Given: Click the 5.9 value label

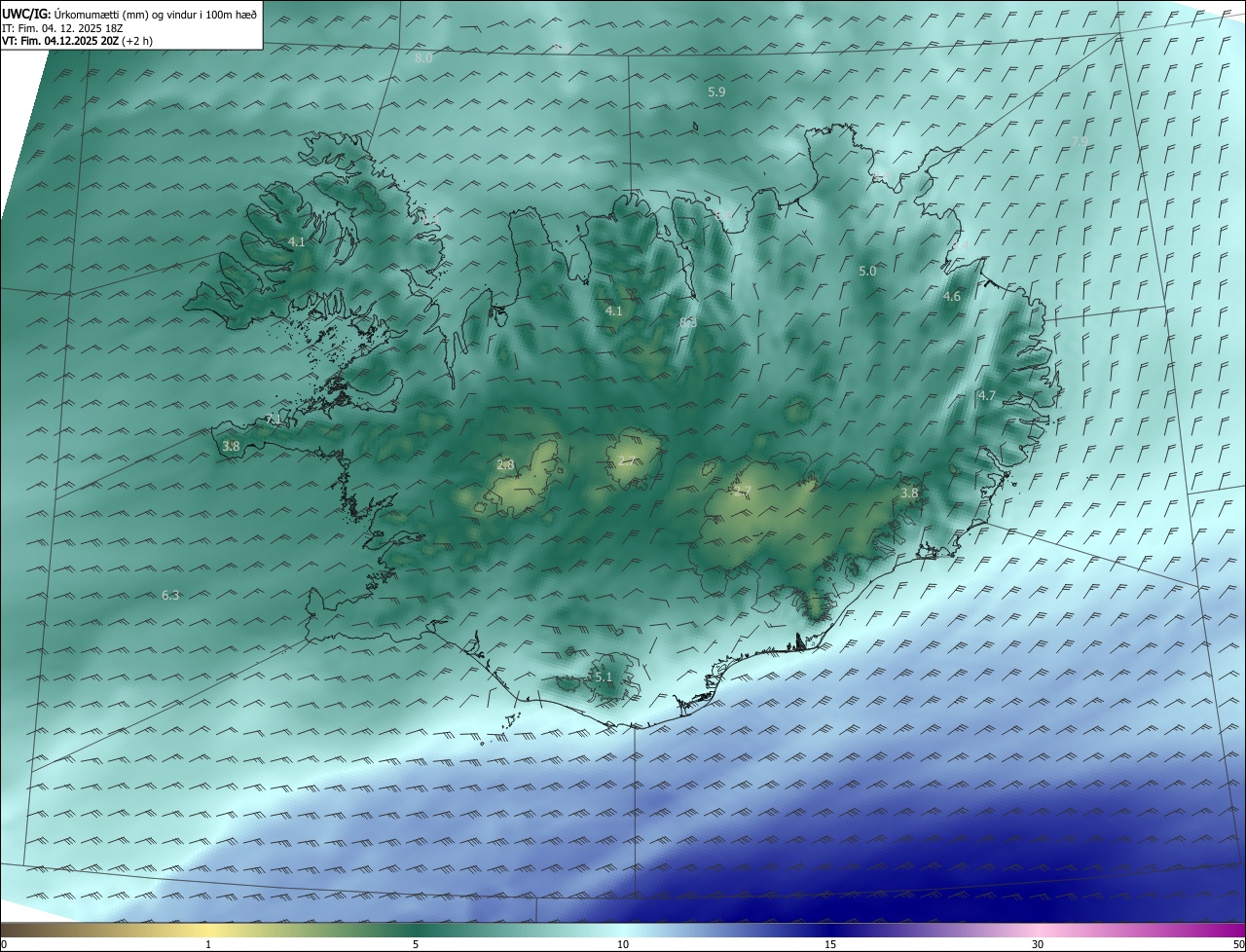Looking at the screenshot, I should [x=716, y=92].
